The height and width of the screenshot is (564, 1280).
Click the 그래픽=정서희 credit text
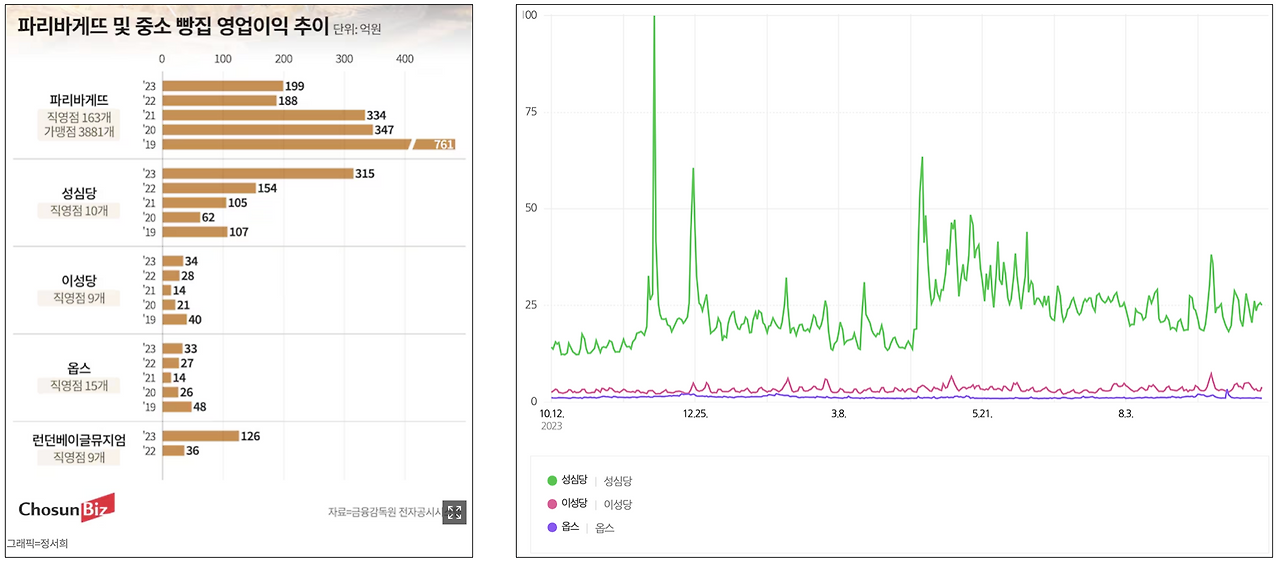point(38,544)
